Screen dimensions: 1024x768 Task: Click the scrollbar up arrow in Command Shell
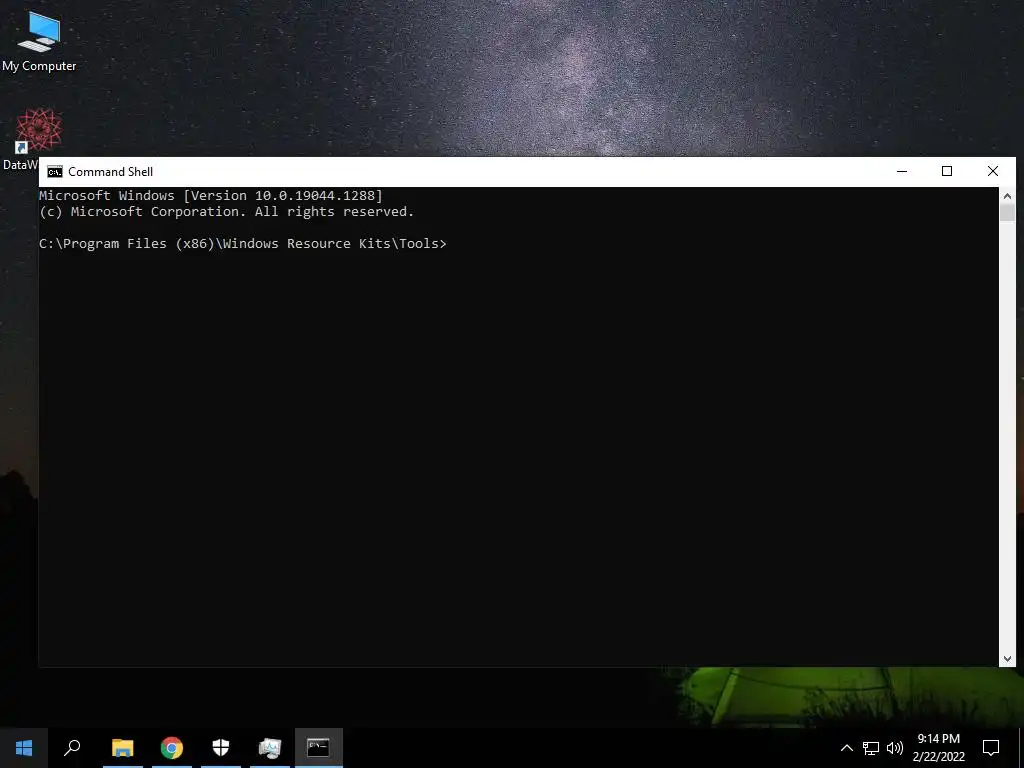pos(1007,195)
